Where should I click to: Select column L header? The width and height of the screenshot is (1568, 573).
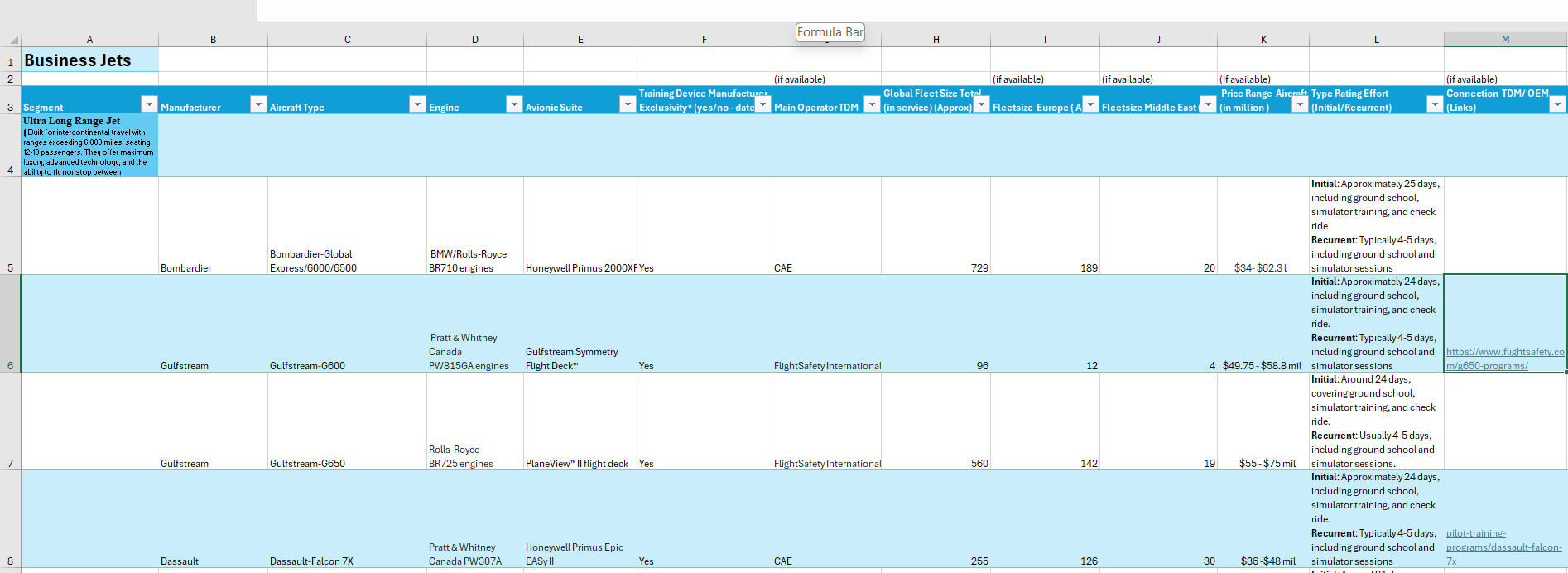pos(1377,40)
